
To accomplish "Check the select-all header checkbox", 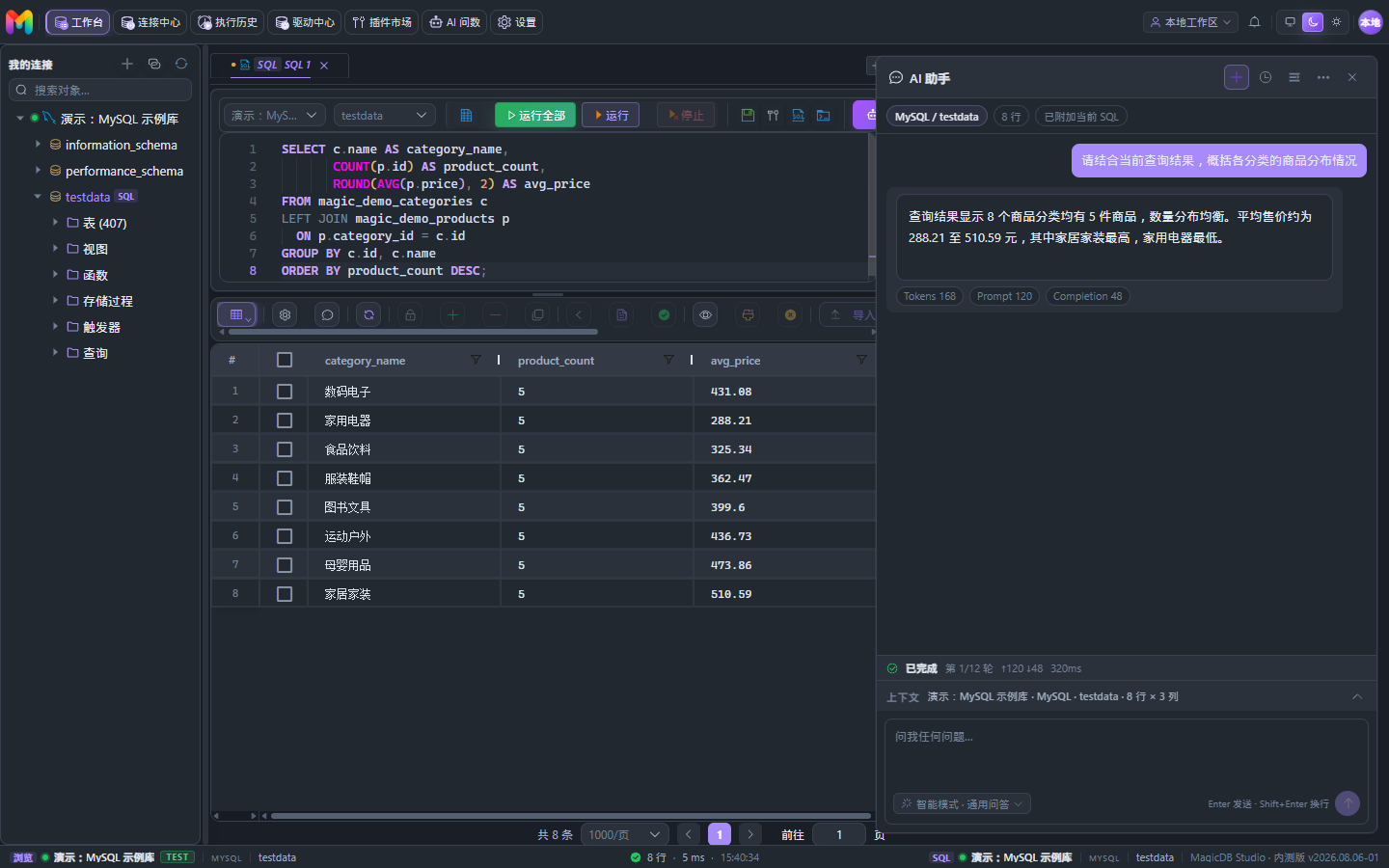I will [x=285, y=360].
